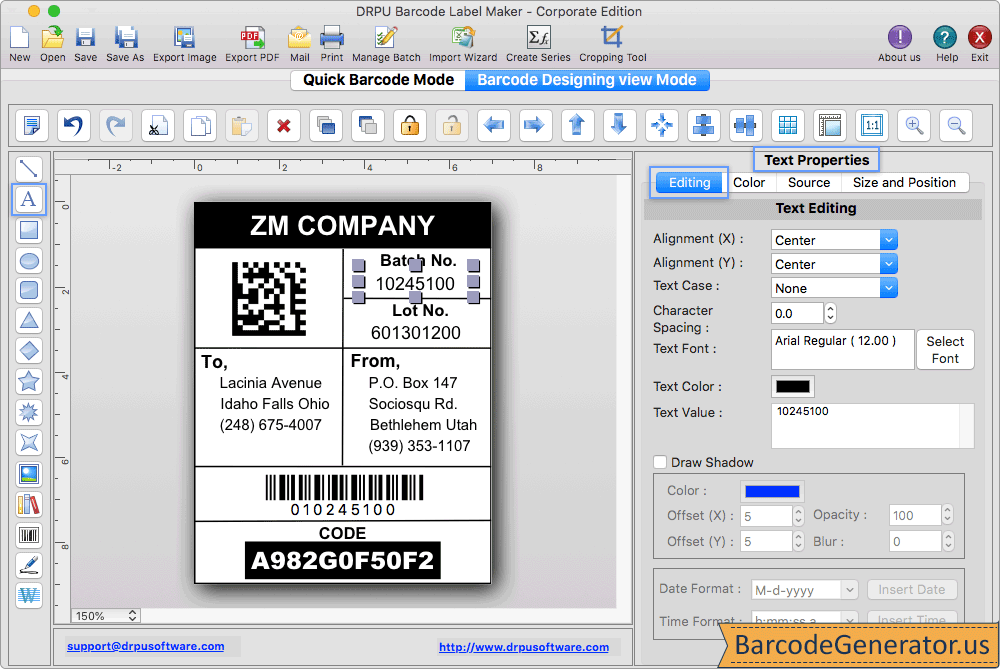
Task: Click the Lock padlock icon
Action: coord(409,125)
